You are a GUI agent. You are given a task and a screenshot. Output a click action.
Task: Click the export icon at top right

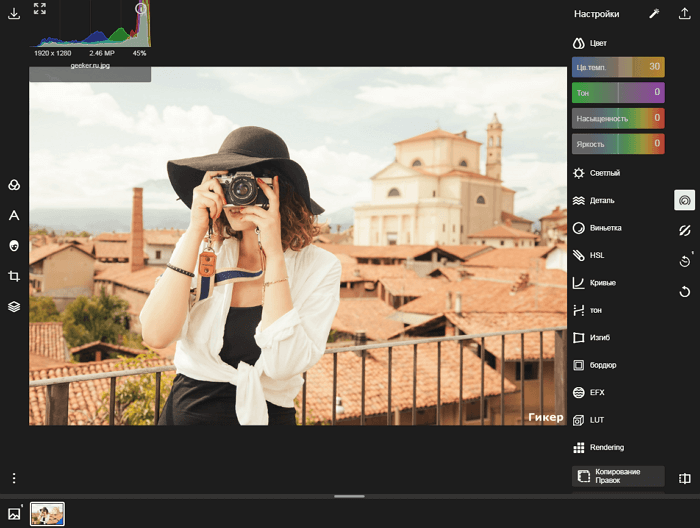click(685, 14)
